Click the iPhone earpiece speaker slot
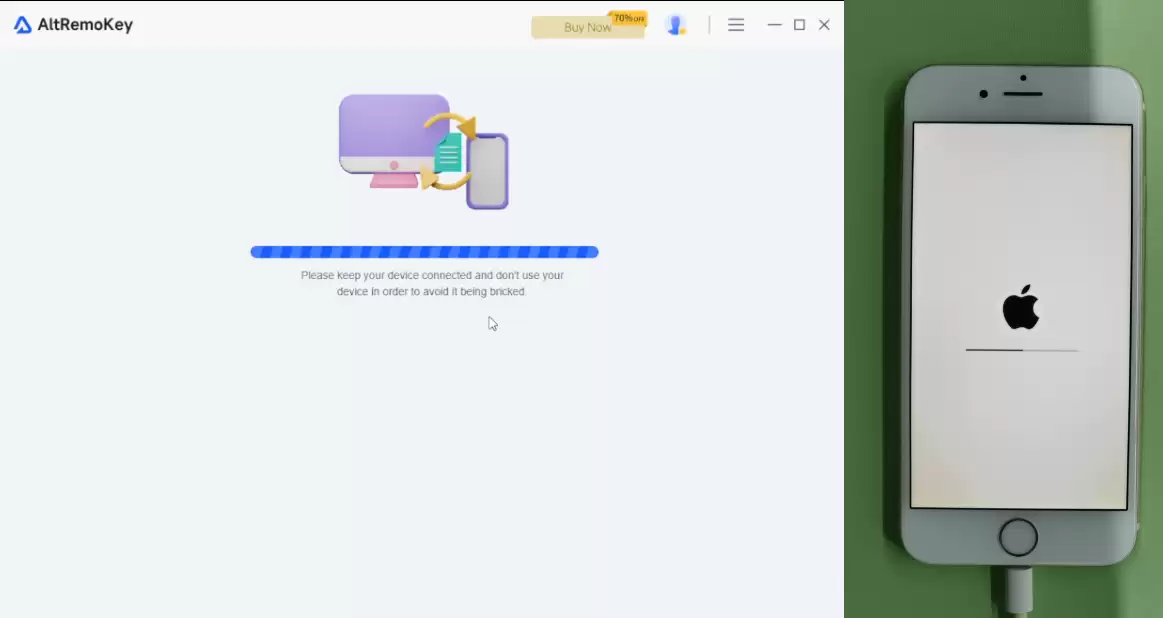Viewport: 1163px width, 618px height. pos(1023,94)
